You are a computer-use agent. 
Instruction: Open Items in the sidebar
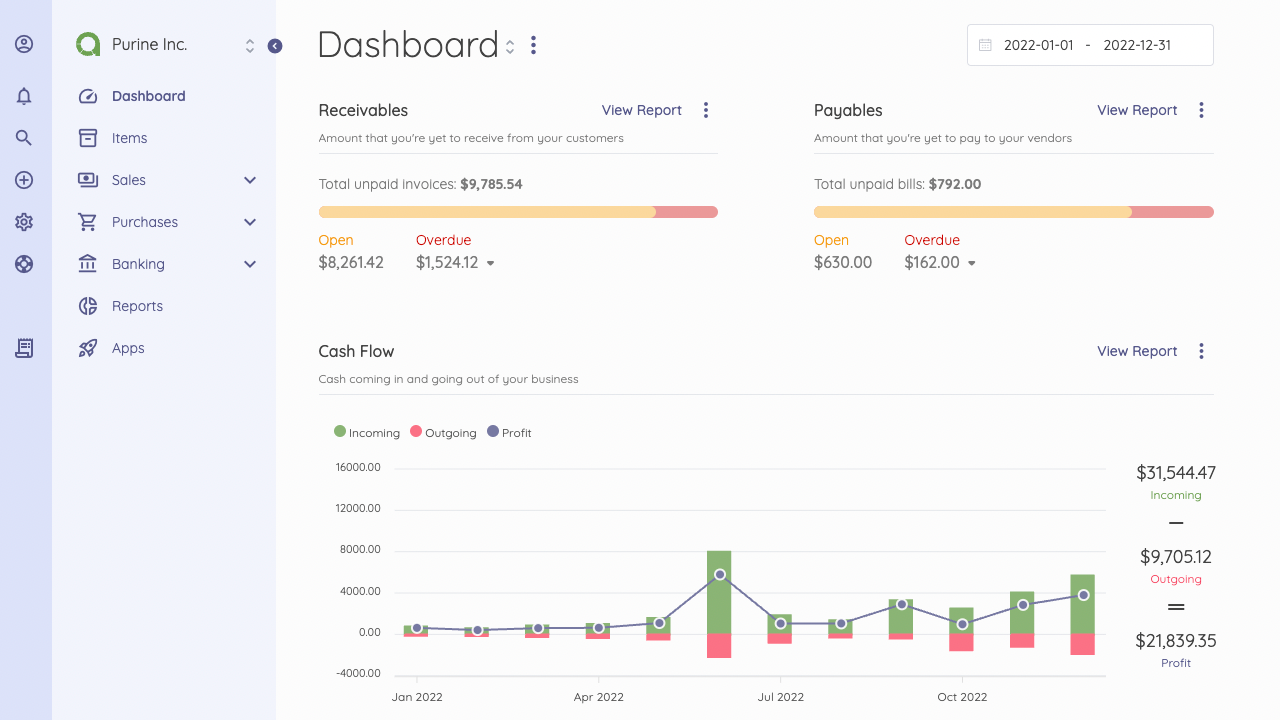(129, 138)
